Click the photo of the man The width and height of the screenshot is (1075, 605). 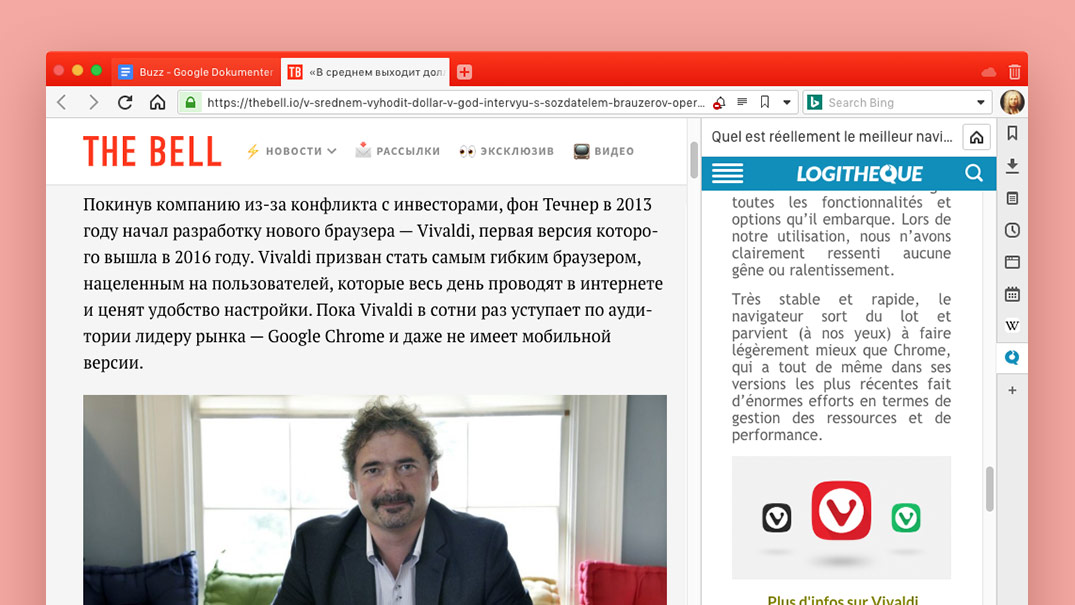[375, 500]
